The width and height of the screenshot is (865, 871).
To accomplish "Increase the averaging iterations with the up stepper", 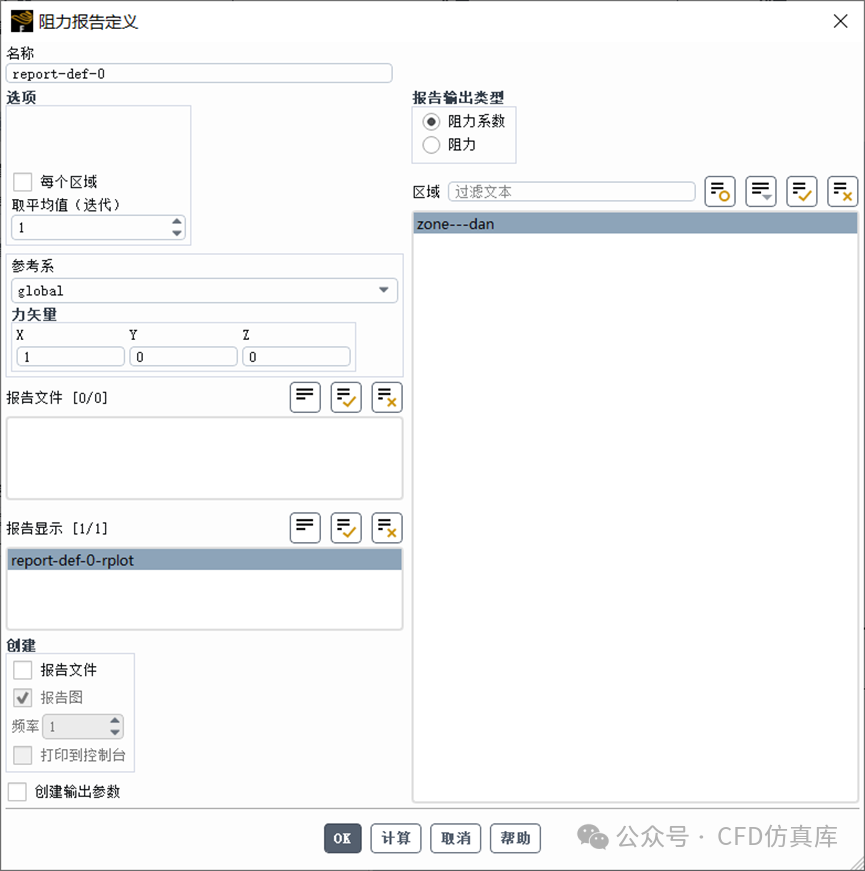I will [178, 221].
